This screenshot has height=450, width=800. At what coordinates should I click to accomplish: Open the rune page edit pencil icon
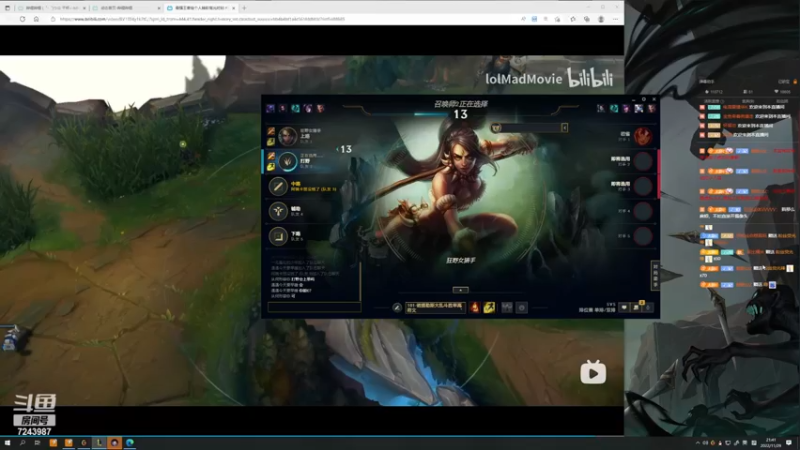tap(397, 307)
